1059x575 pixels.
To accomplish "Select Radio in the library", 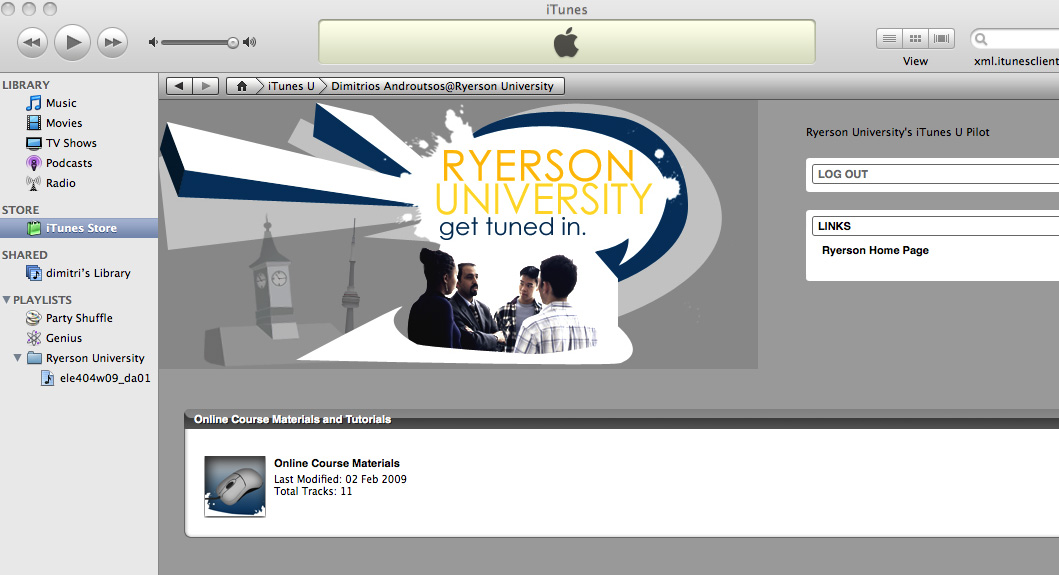I will (x=61, y=183).
